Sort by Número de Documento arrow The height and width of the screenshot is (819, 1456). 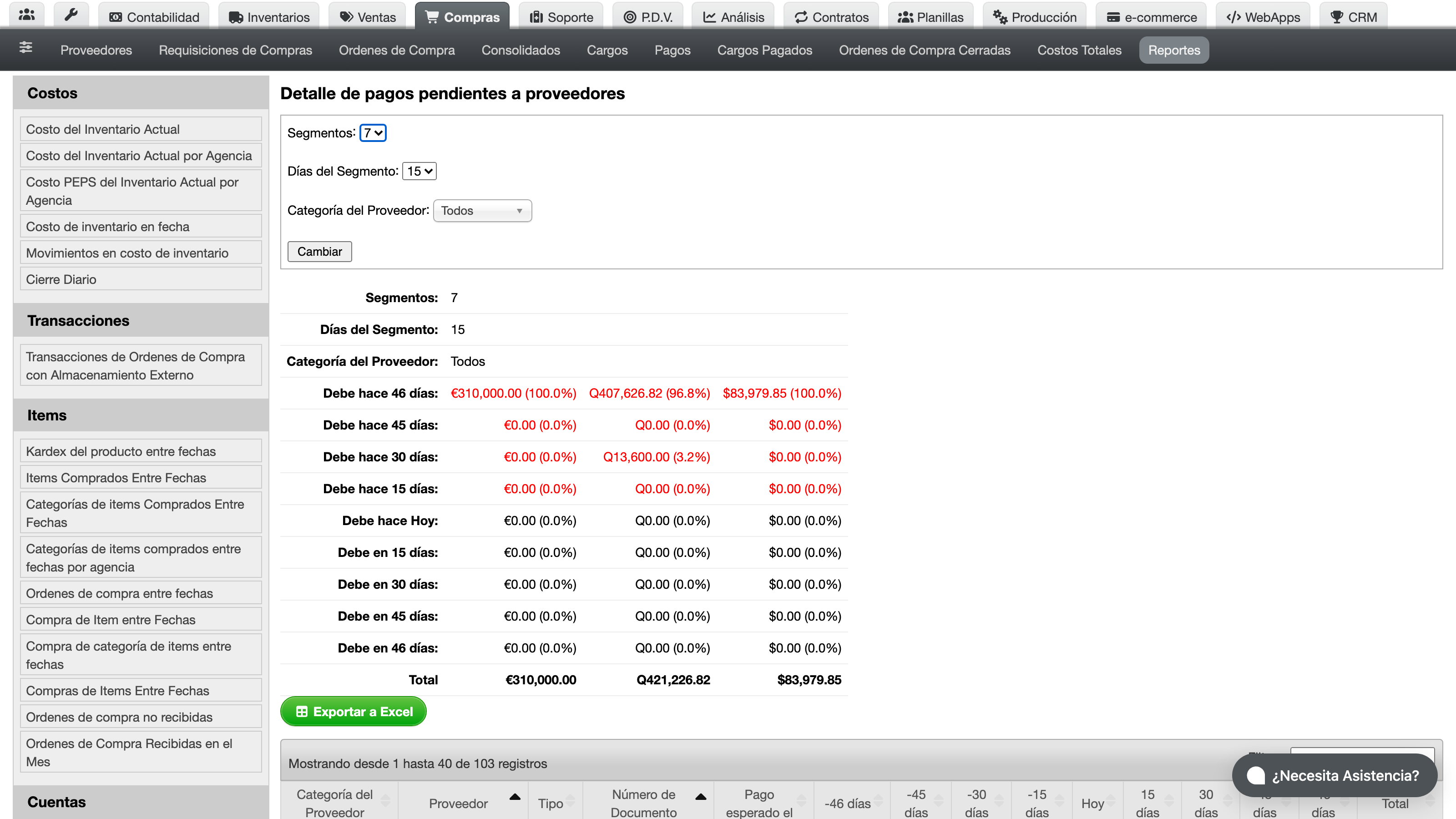[701, 797]
